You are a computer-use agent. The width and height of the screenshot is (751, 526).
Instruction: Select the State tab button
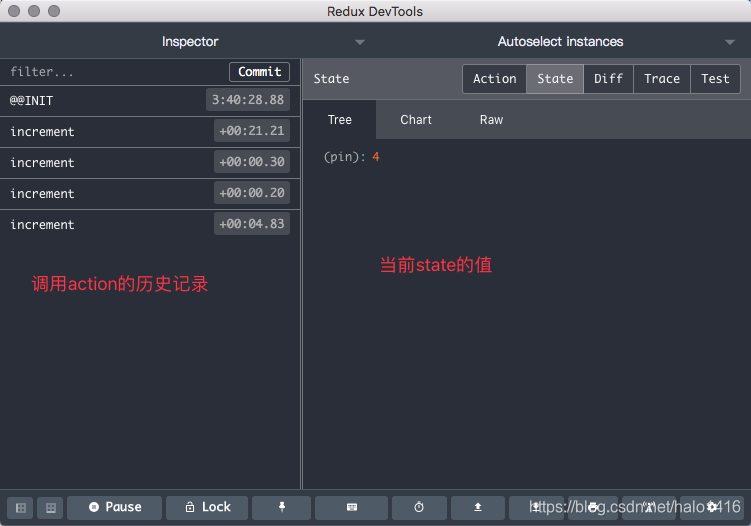555,79
